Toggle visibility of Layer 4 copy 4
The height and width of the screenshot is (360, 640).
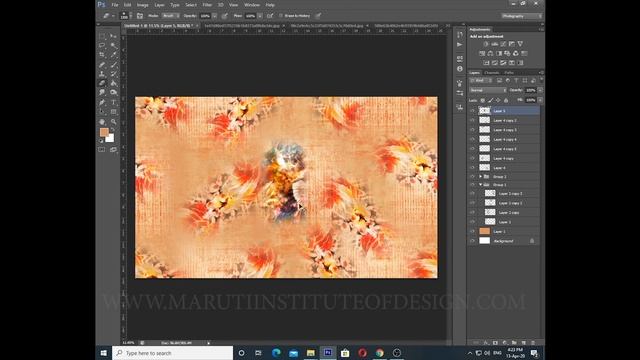click(473, 139)
